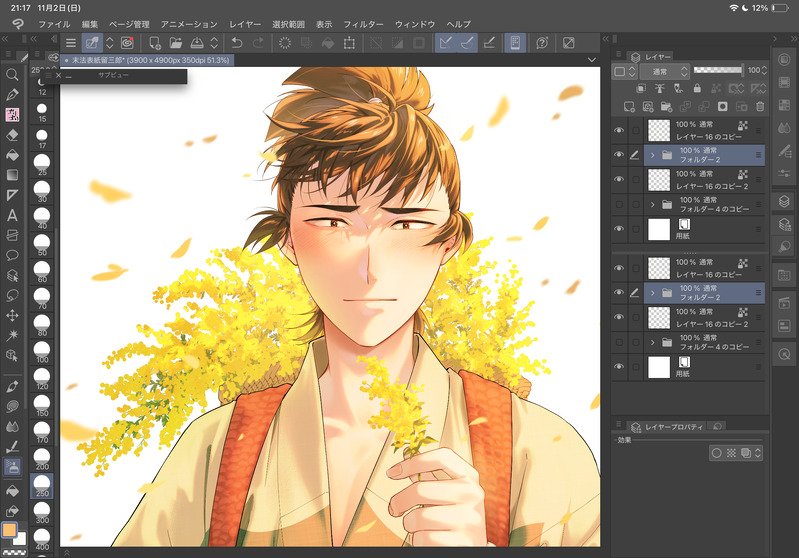Click the Tone effect button in Layer Property
The width and height of the screenshot is (799, 558).
tap(731, 453)
